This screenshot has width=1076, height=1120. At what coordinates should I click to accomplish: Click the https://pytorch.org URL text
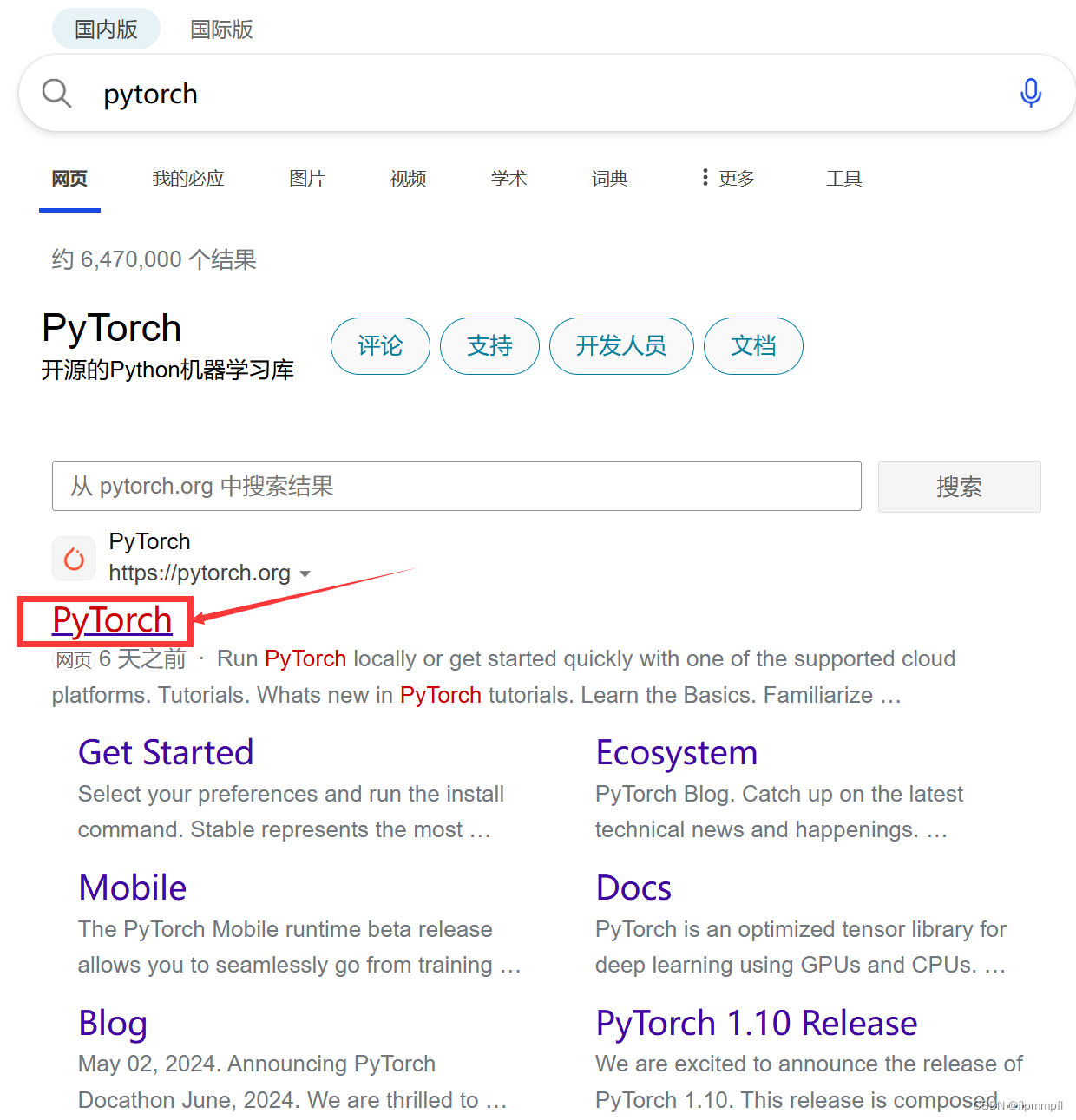coord(200,573)
